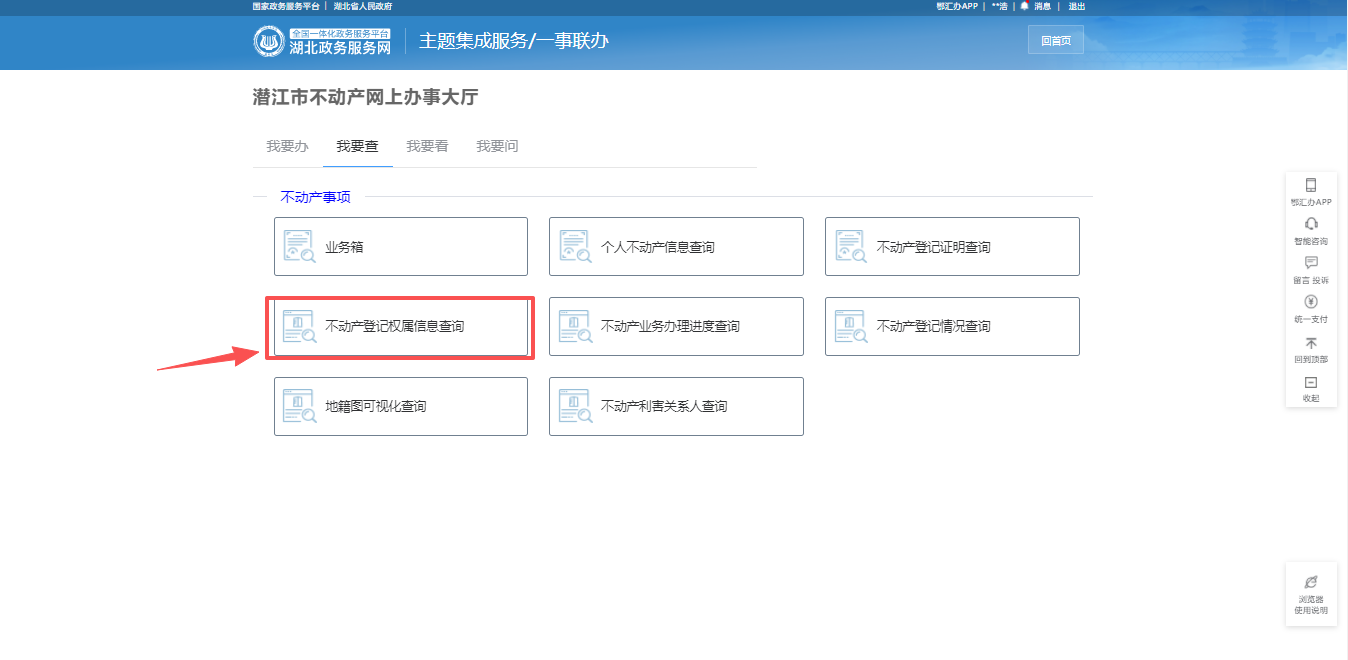Screen dimensions: 1348x660
Task: Click the 回到顶部 arrow icon
Action: (x=1311, y=343)
